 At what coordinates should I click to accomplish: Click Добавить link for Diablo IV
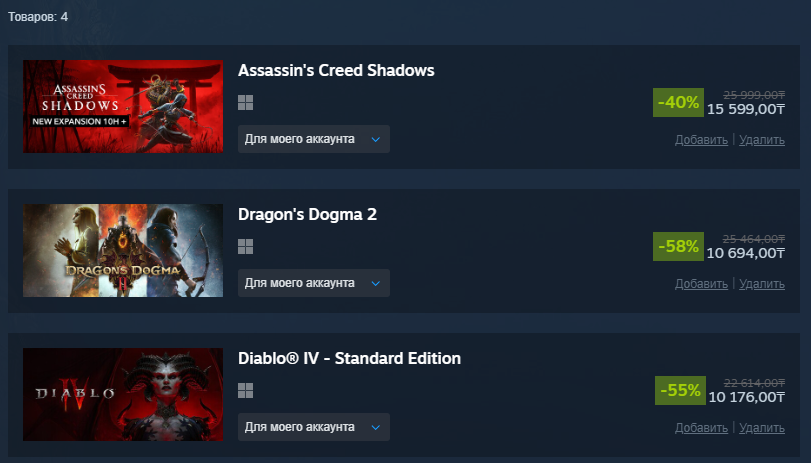click(701, 428)
